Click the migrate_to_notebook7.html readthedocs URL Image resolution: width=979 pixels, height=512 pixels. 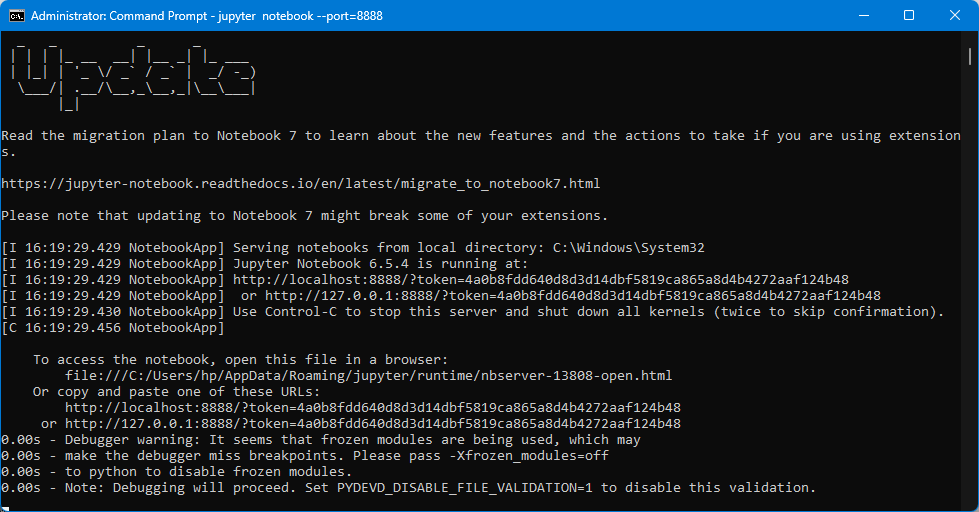click(300, 184)
